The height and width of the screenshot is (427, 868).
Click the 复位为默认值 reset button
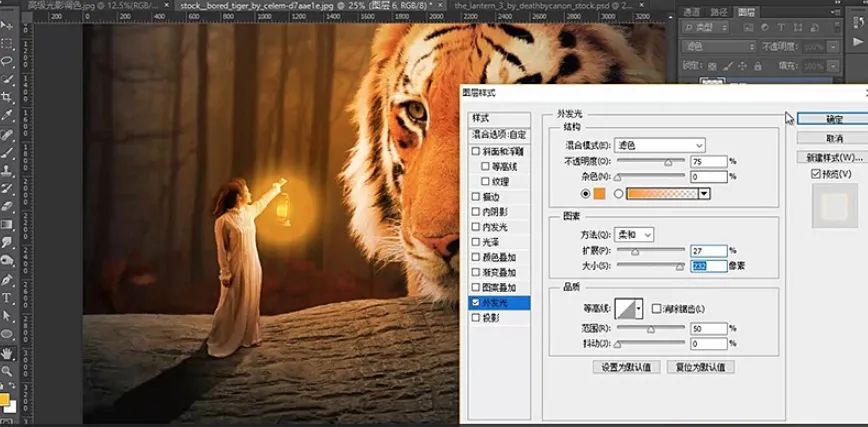(701, 367)
